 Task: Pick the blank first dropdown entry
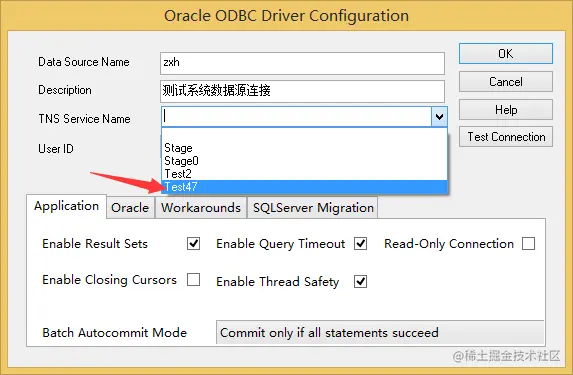[304, 135]
